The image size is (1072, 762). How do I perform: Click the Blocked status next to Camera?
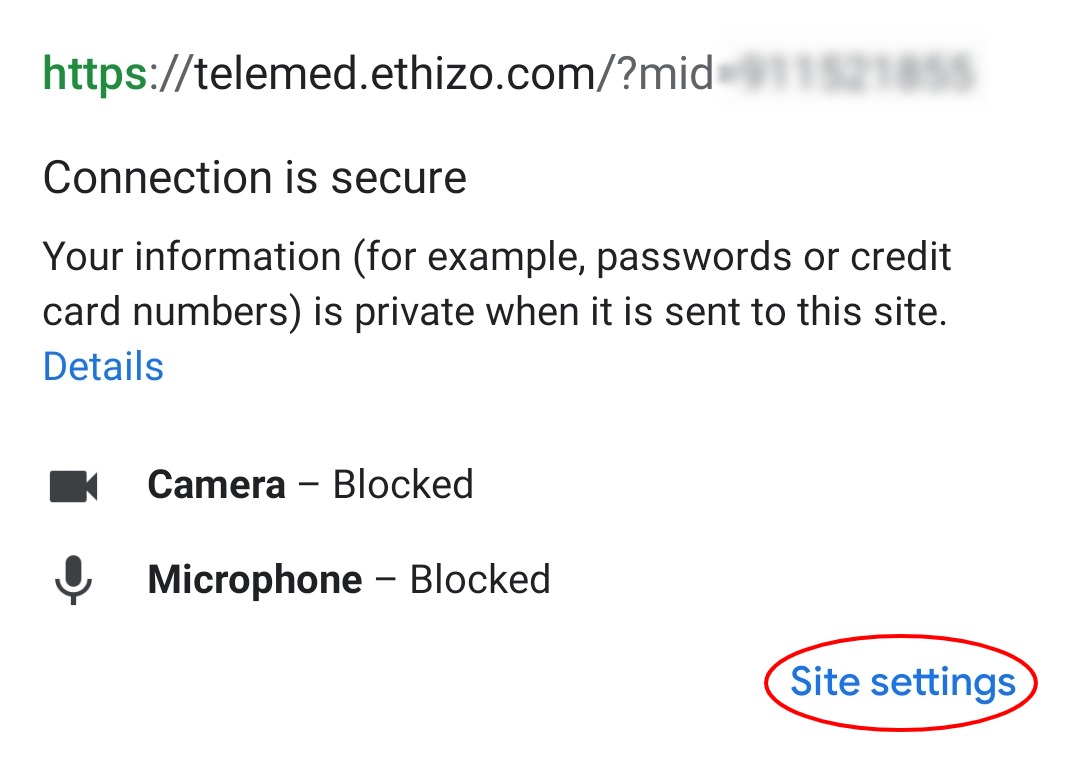(403, 485)
